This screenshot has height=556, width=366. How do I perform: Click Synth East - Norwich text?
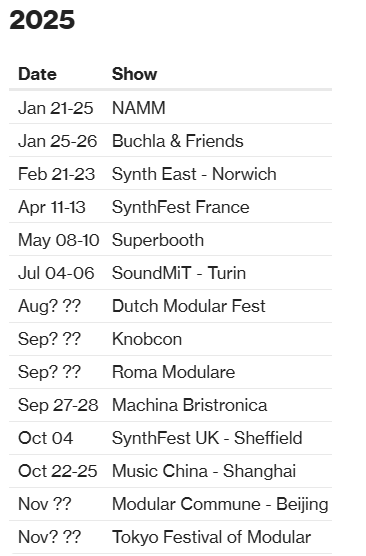(x=194, y=174)
